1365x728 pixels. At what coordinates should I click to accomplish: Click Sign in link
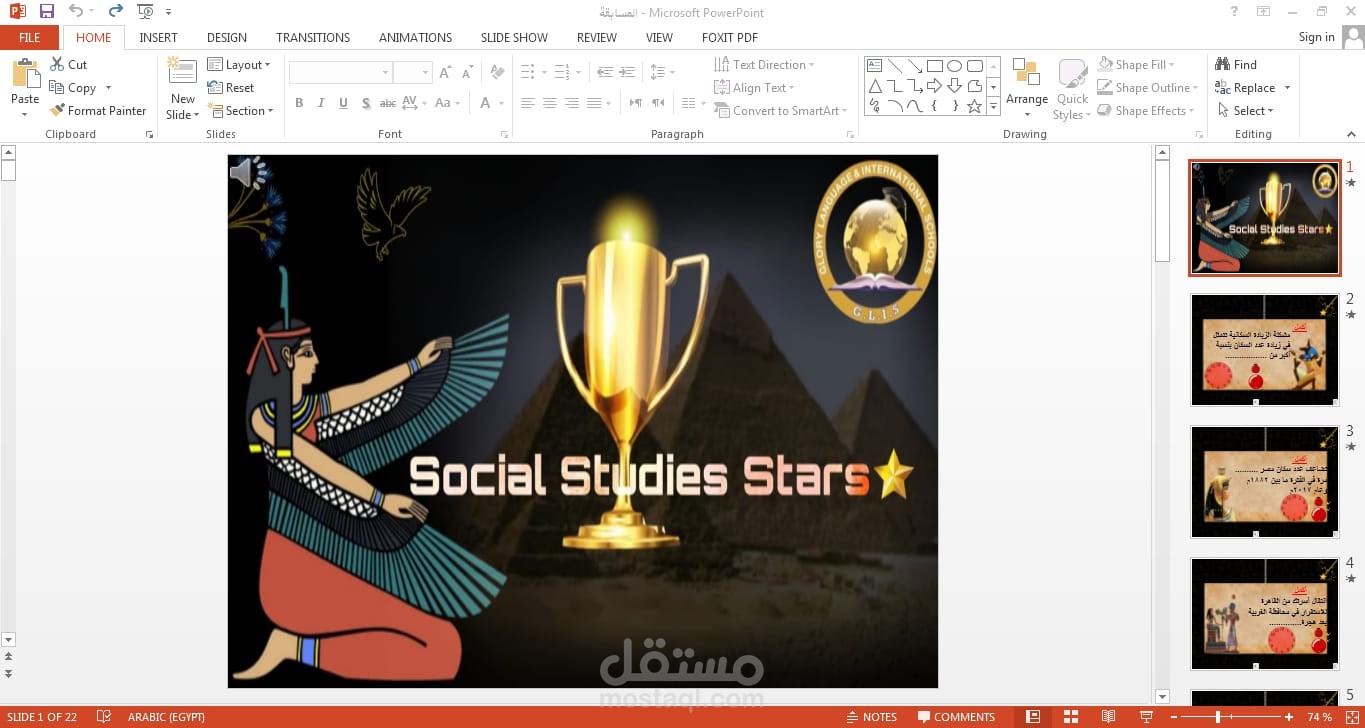1316,37
